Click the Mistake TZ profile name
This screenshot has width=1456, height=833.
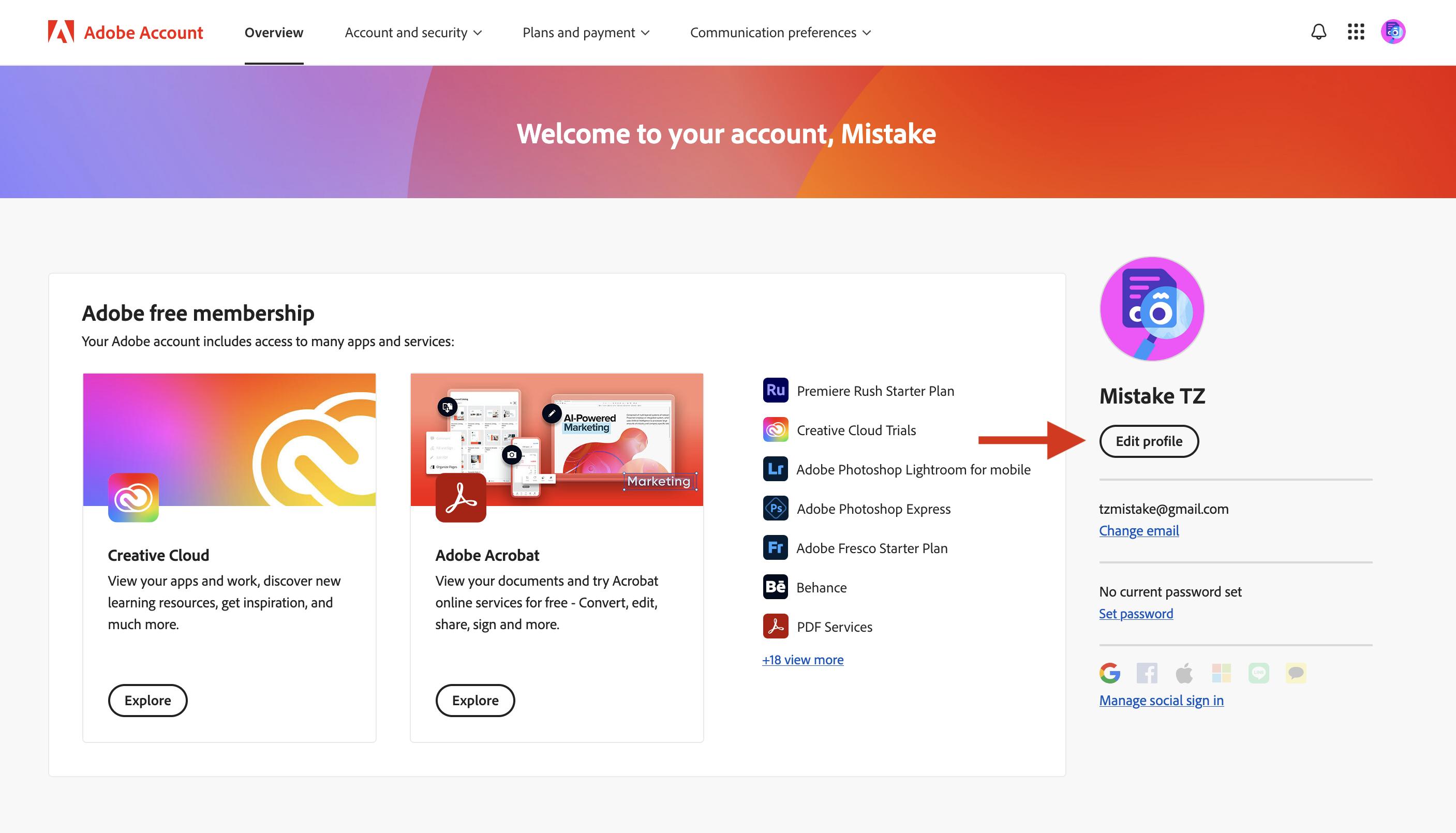pyautogui.click(x=1152, y=396)
